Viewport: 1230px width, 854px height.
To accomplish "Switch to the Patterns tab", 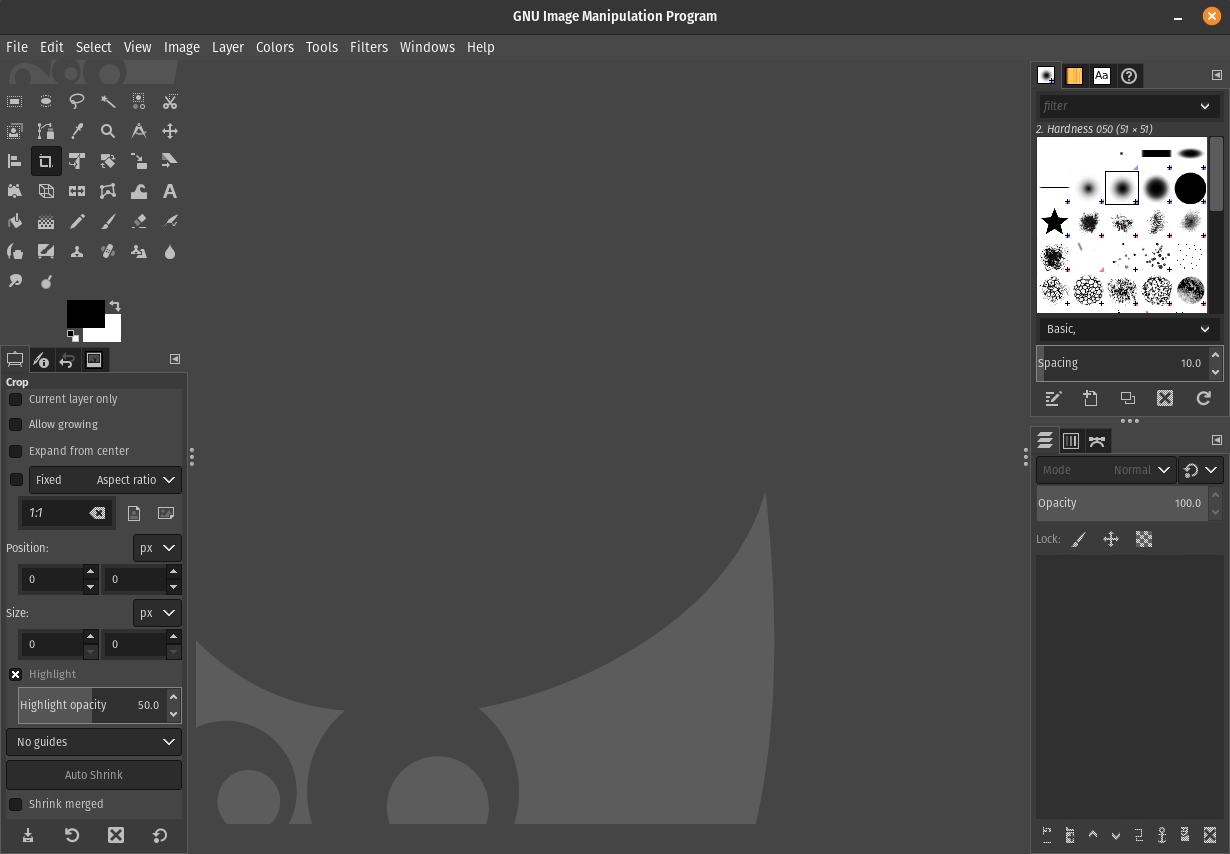I will coord(1074,76).
